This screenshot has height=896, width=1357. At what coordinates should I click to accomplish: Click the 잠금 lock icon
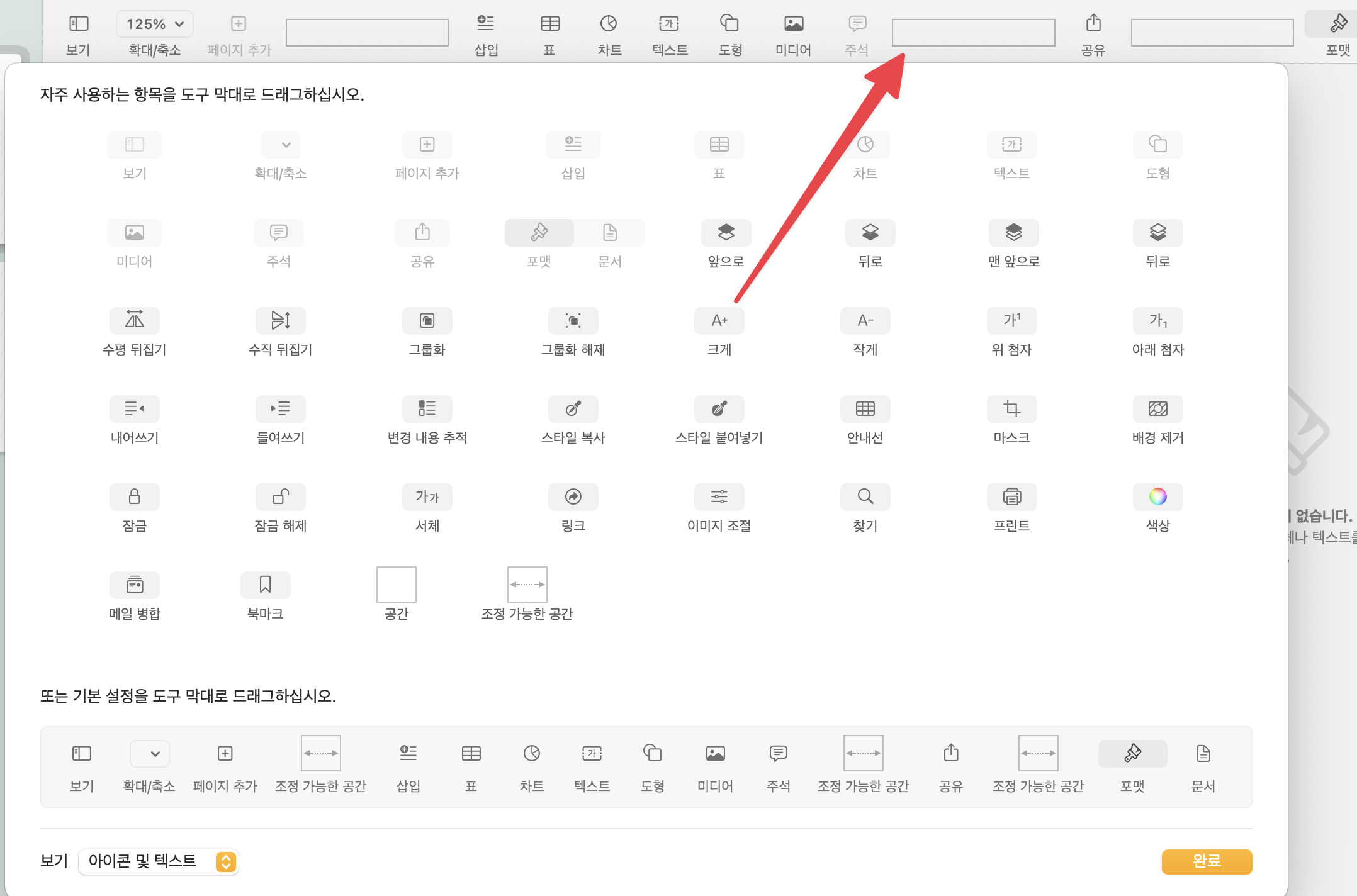pyautogui.click(x=134, y=497)
